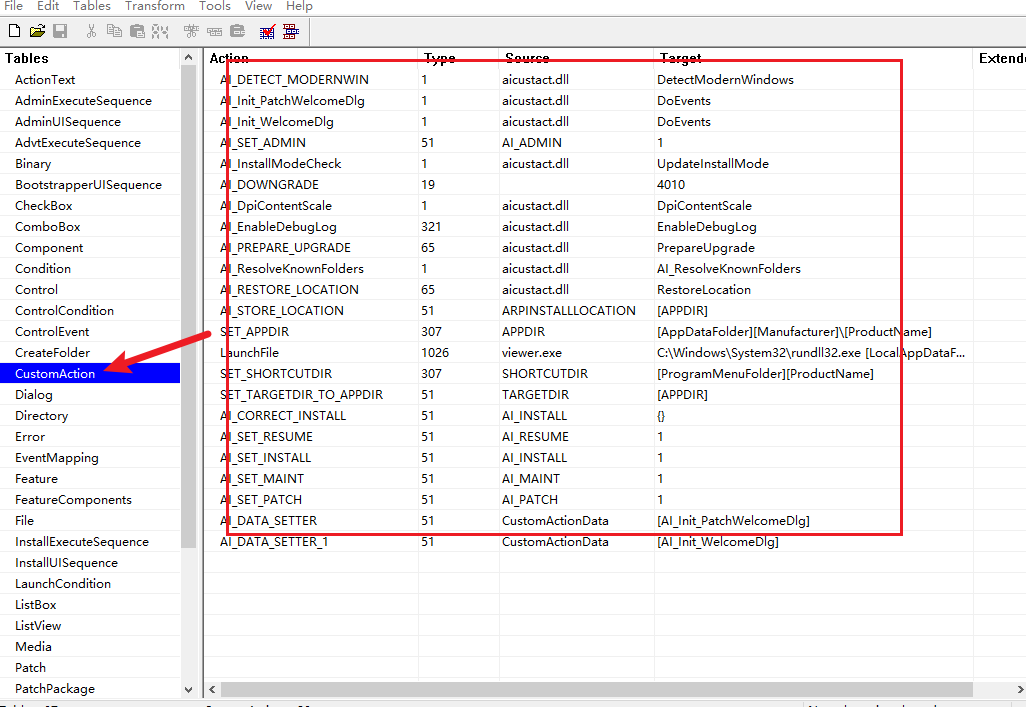Click the Open folder toolbar icon
The width and height of the screenshot is (1026, 707).
(x=38, y=32)
